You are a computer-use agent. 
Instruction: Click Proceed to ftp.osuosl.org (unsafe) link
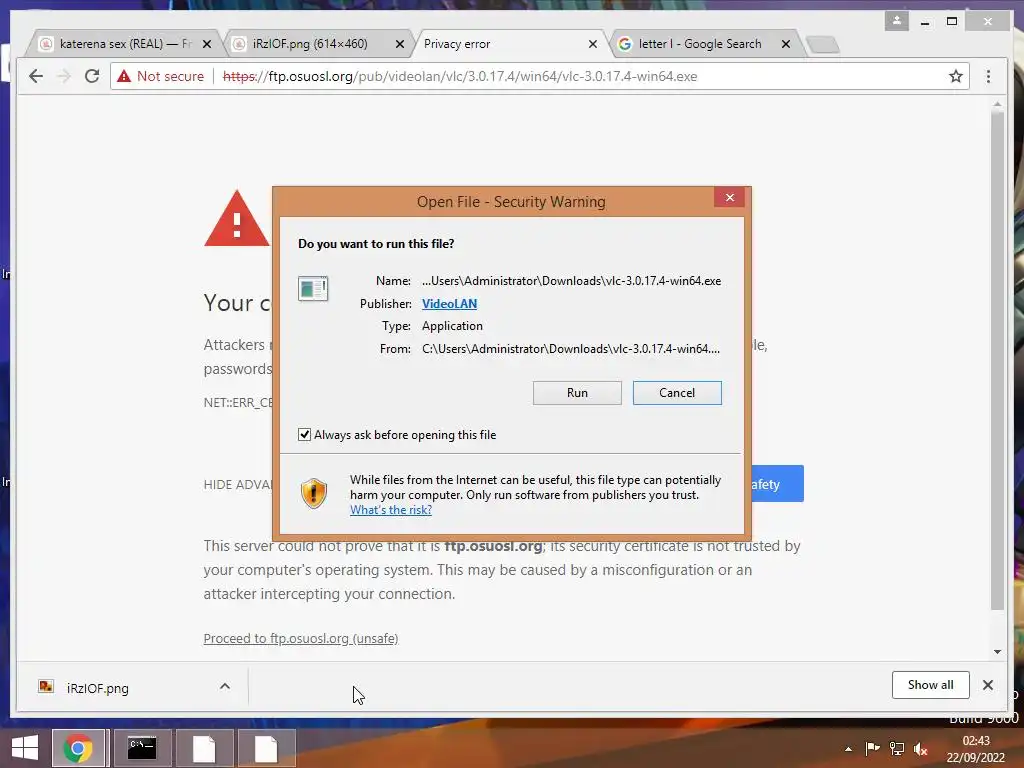tap(300, 639)
